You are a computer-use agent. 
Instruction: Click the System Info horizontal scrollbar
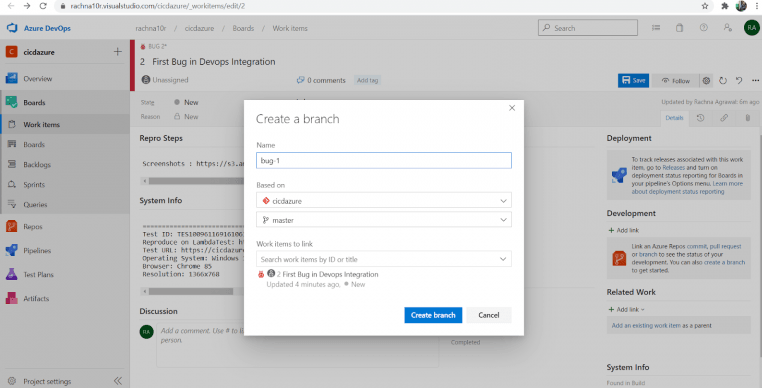(x=192, y=291)
